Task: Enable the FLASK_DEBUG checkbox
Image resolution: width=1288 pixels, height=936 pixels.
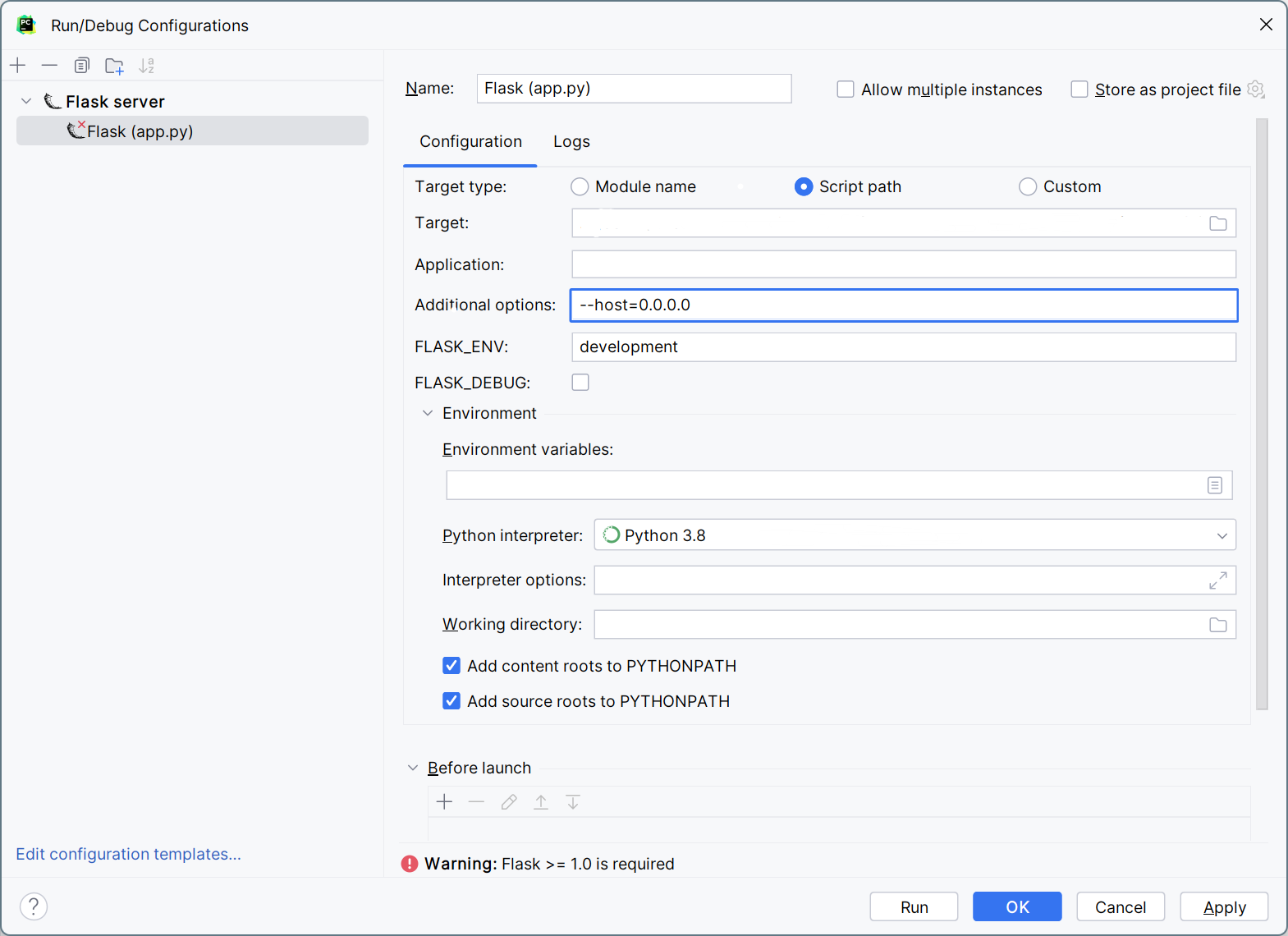Action: (580, 383)
